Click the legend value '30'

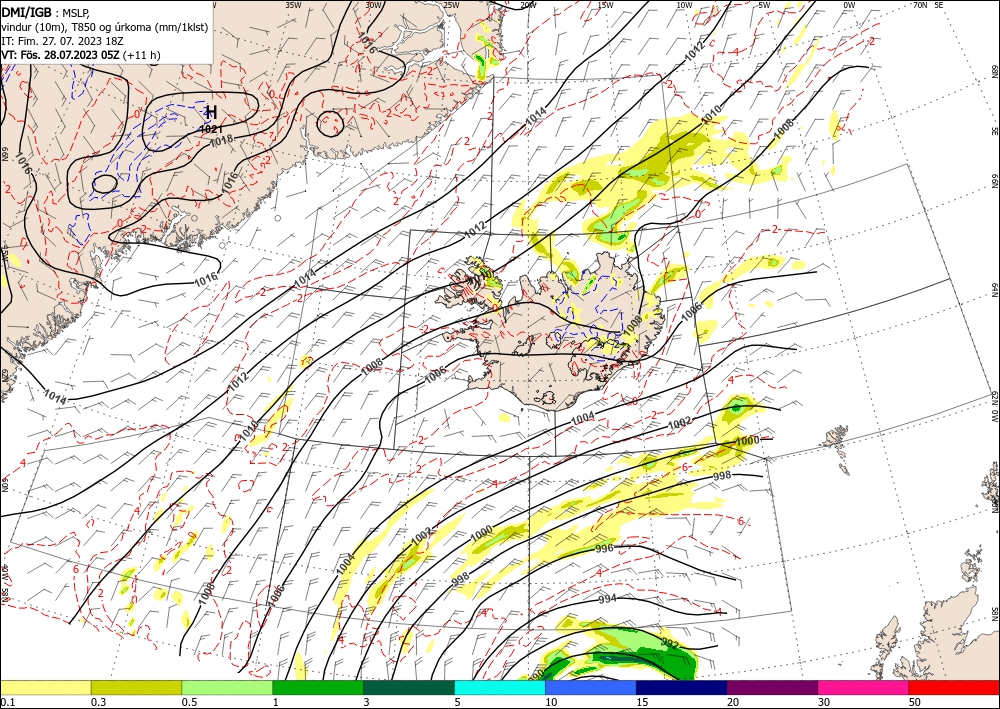pos(824,702)
